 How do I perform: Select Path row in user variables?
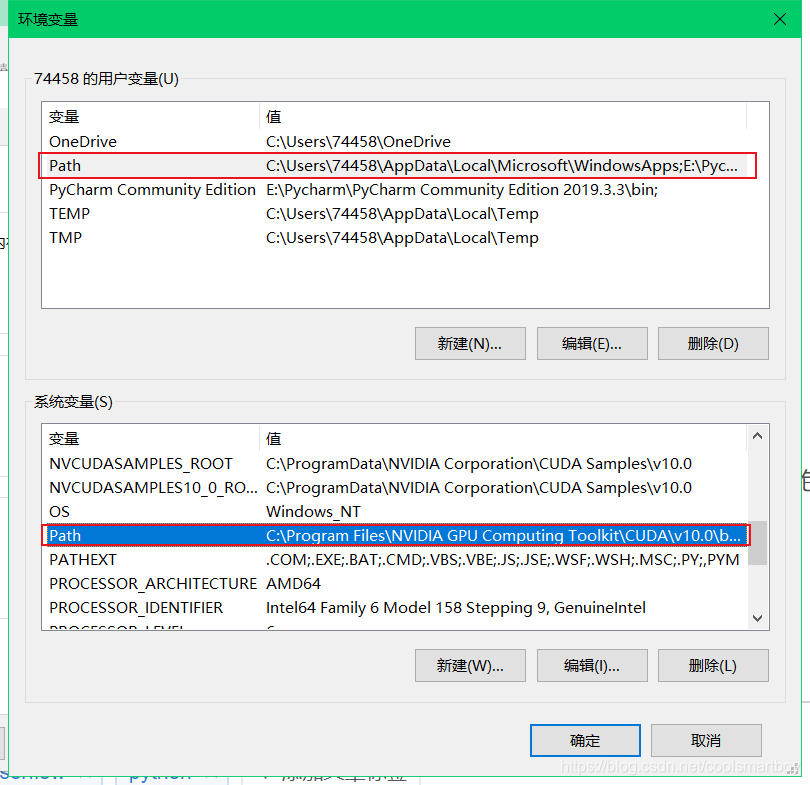[395, 166]
